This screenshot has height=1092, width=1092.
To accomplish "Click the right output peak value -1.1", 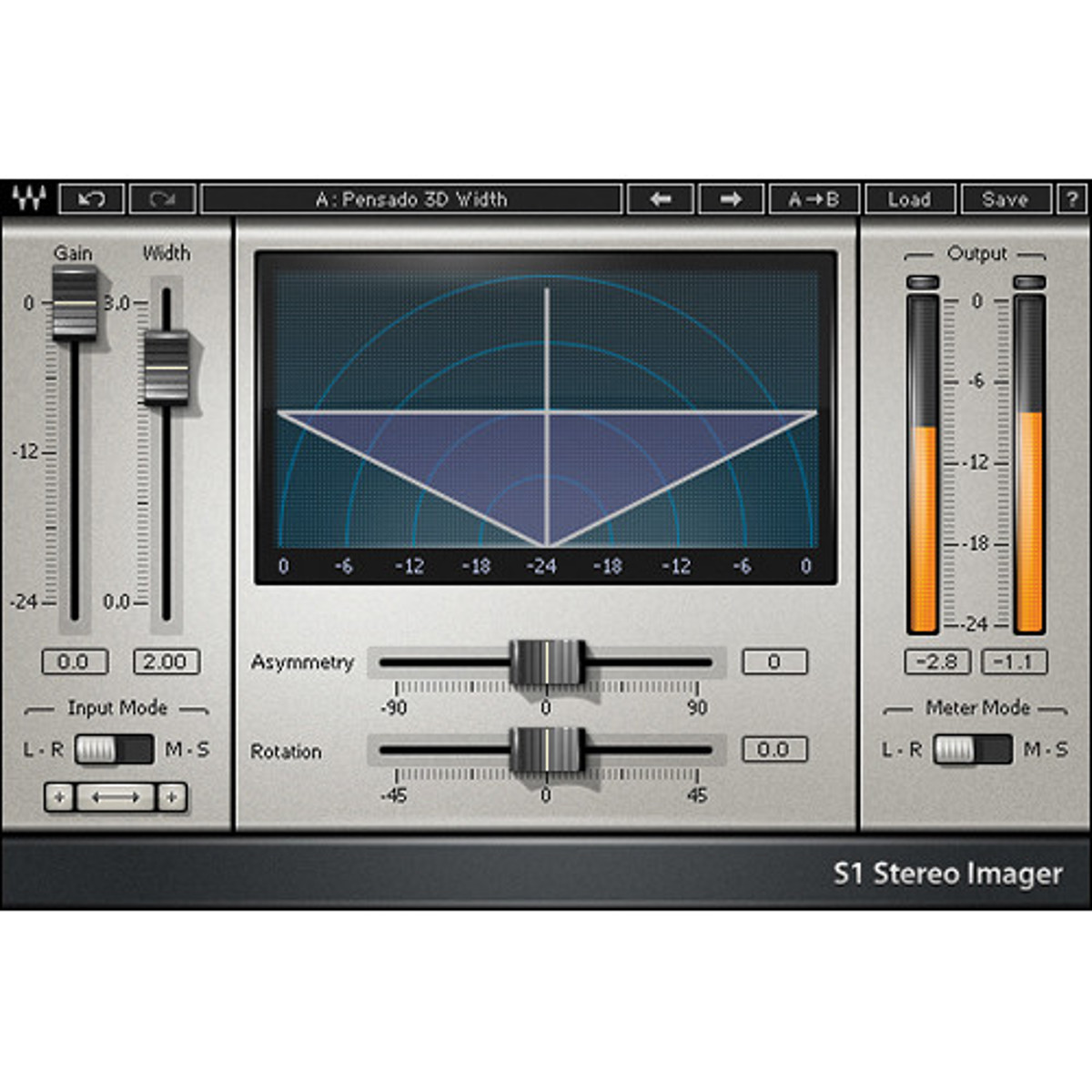I will tap(1014, 662).
